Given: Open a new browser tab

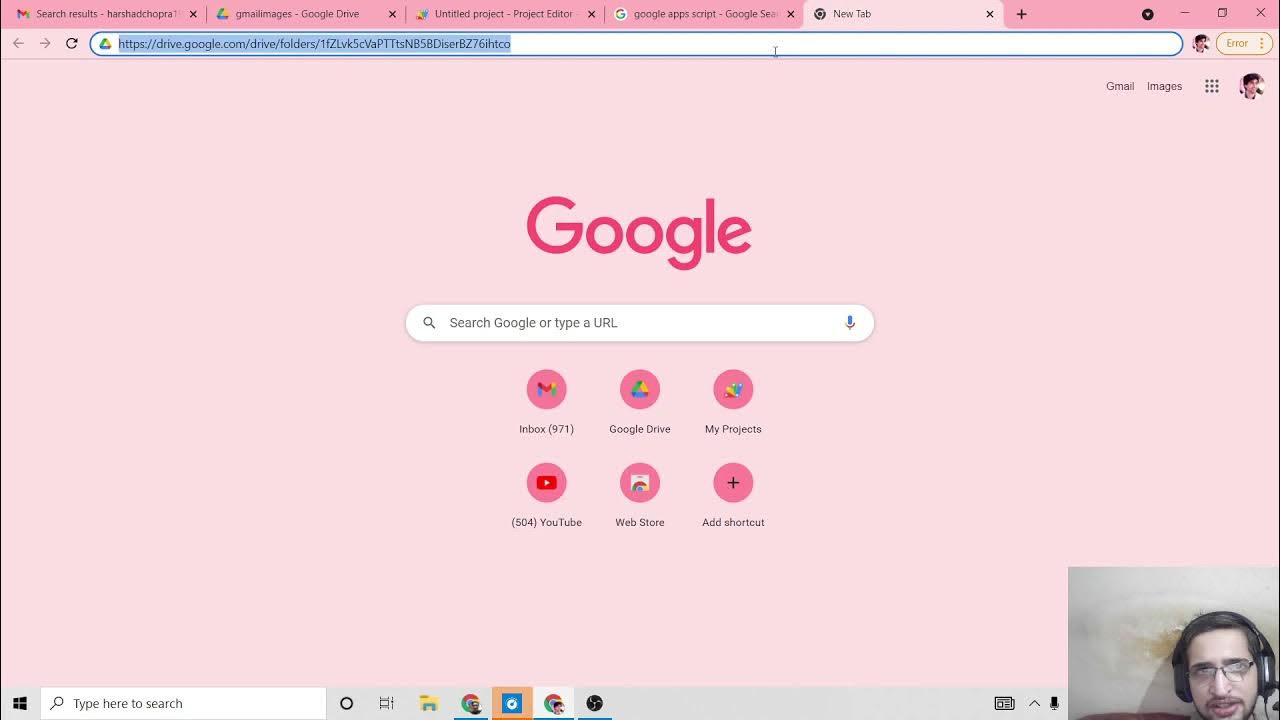Looking at the screenshot, I should coord(1021,14).
